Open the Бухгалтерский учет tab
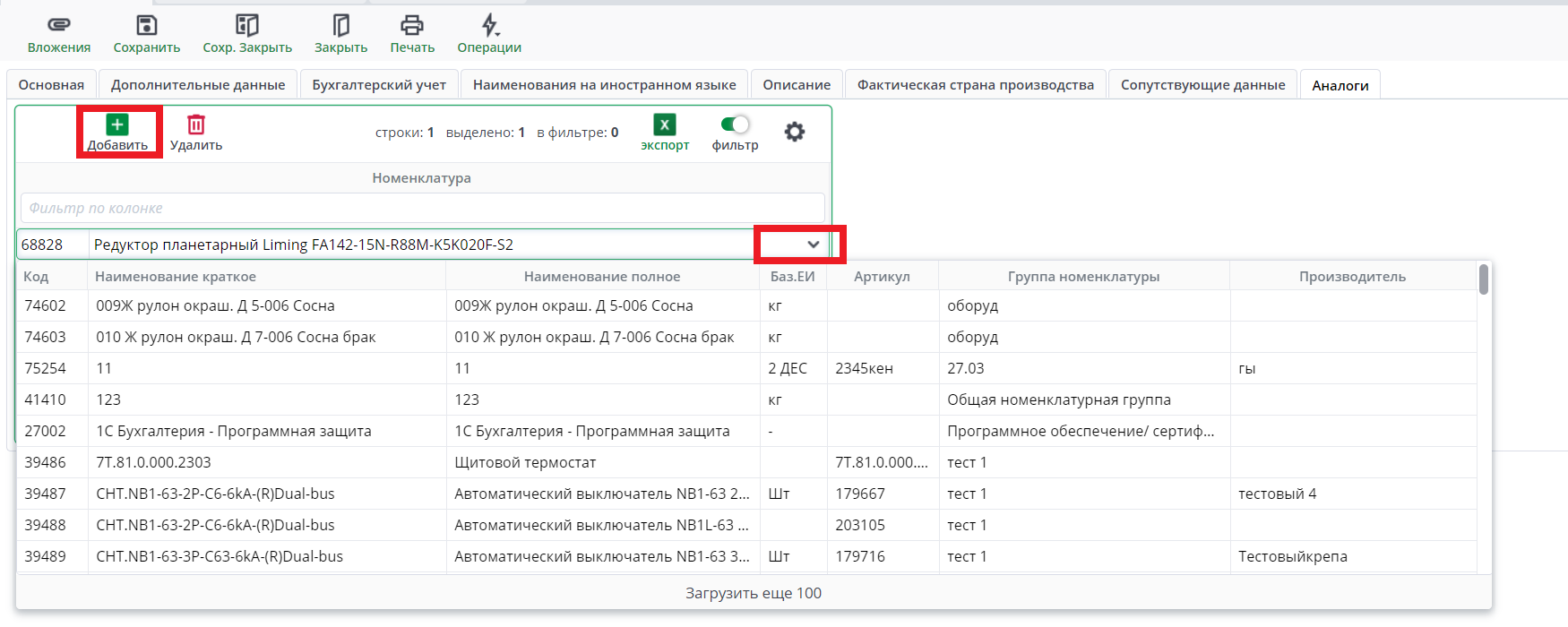 point(379,85)
